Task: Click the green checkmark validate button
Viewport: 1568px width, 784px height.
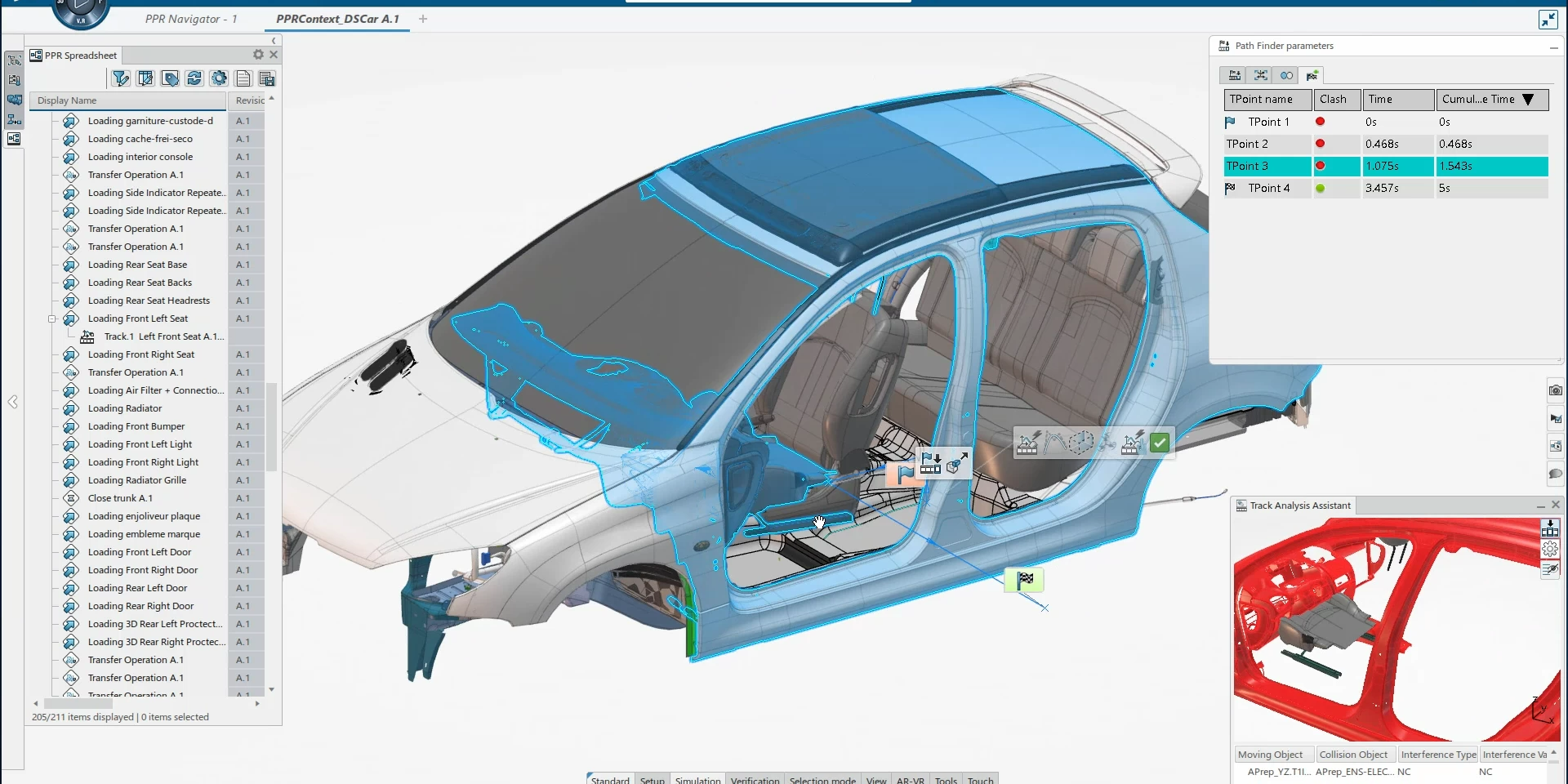Action: click(x=1159, y=443)
